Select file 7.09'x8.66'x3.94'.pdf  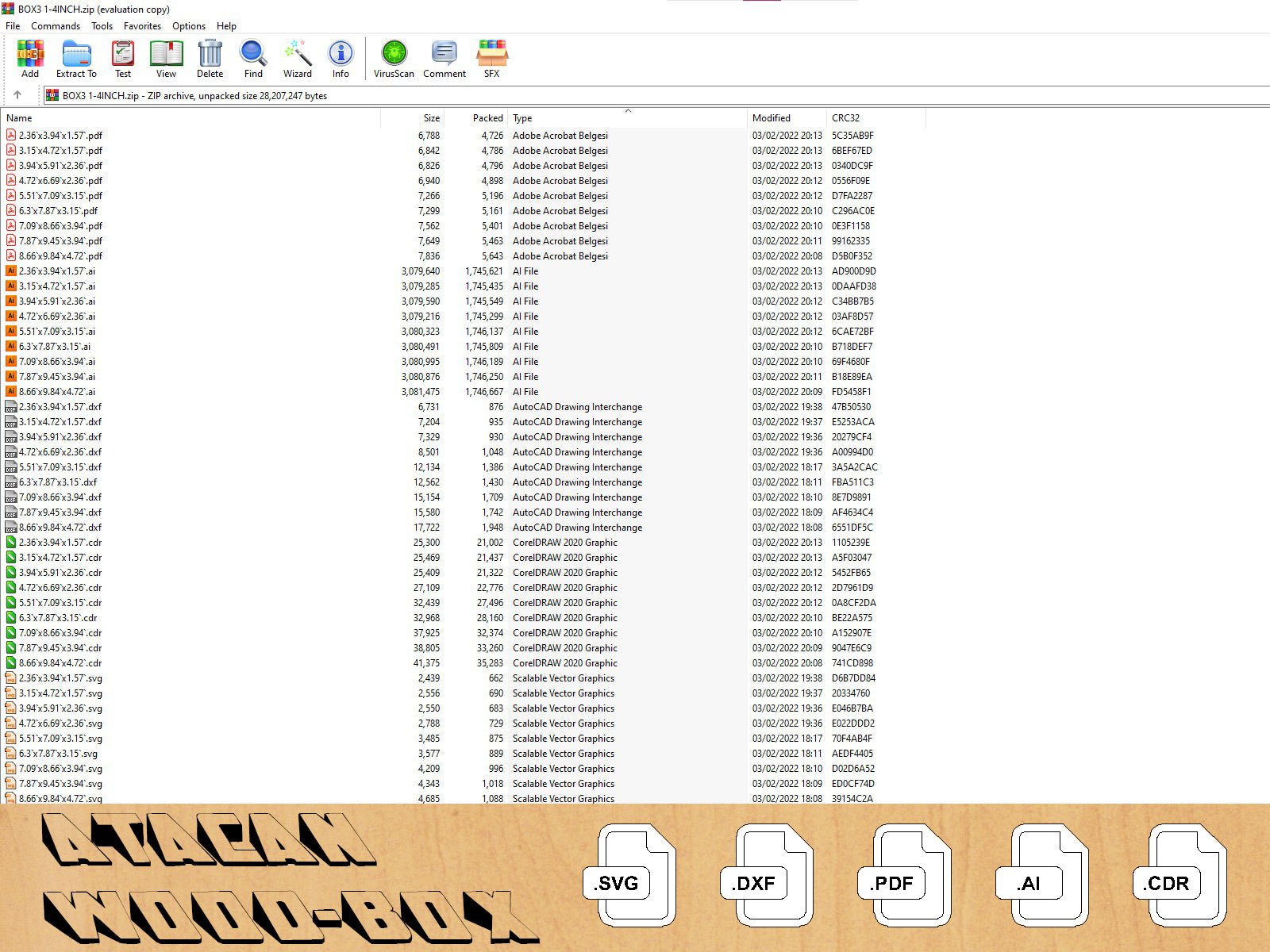click(60, 225)
